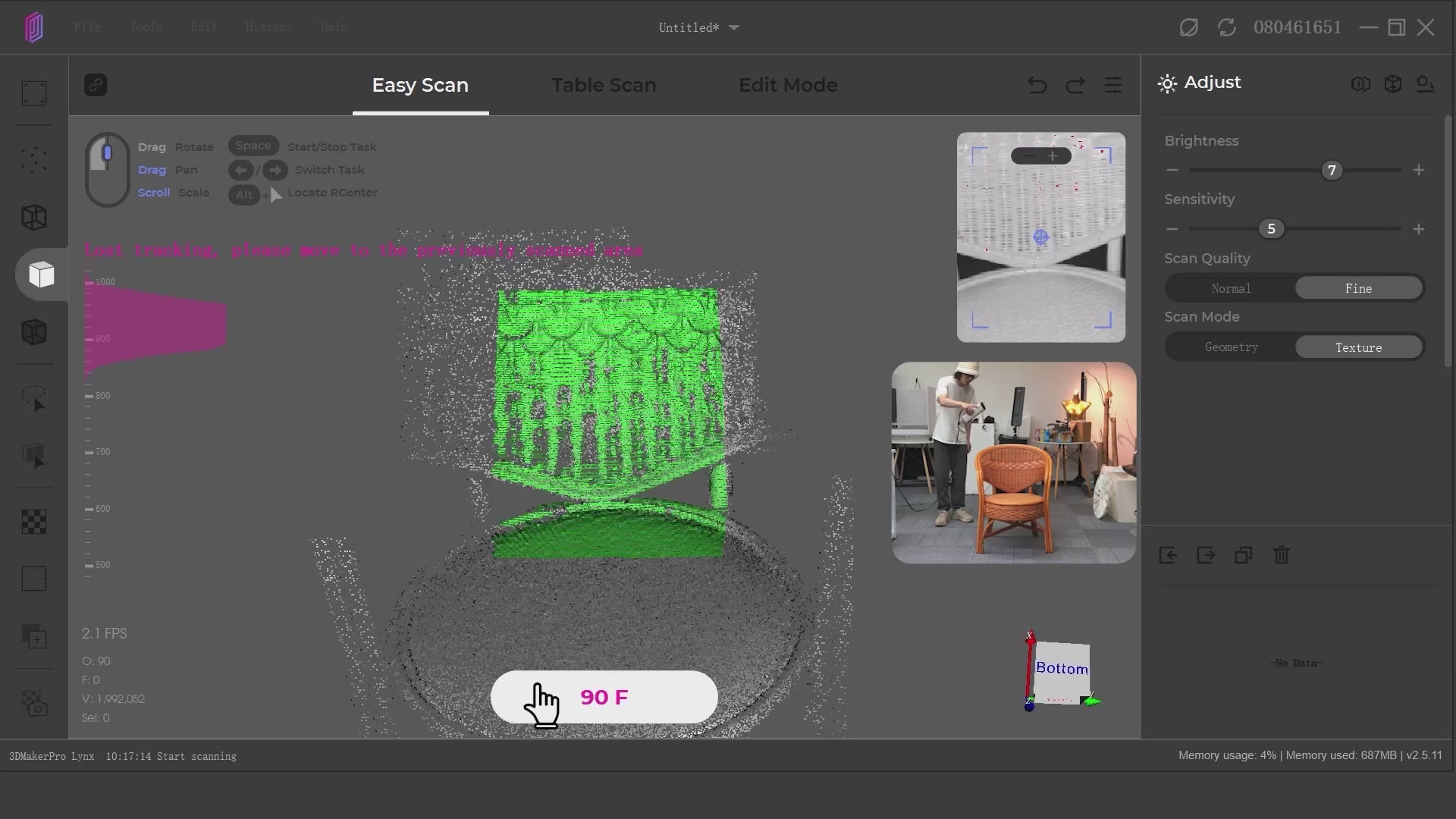Viewport: 1456px width, 819px height.
Task: Click the Brightness slider handle showing 7
Action: 1331,171
